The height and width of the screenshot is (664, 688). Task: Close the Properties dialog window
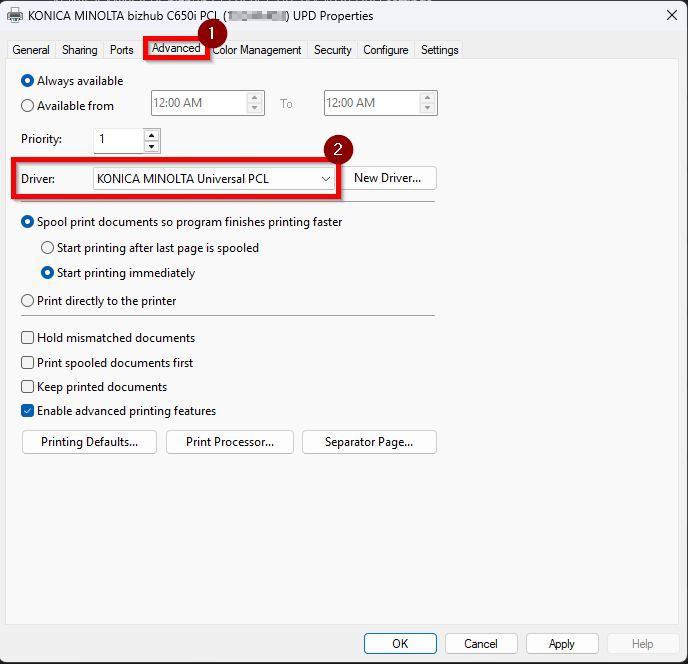667,16
